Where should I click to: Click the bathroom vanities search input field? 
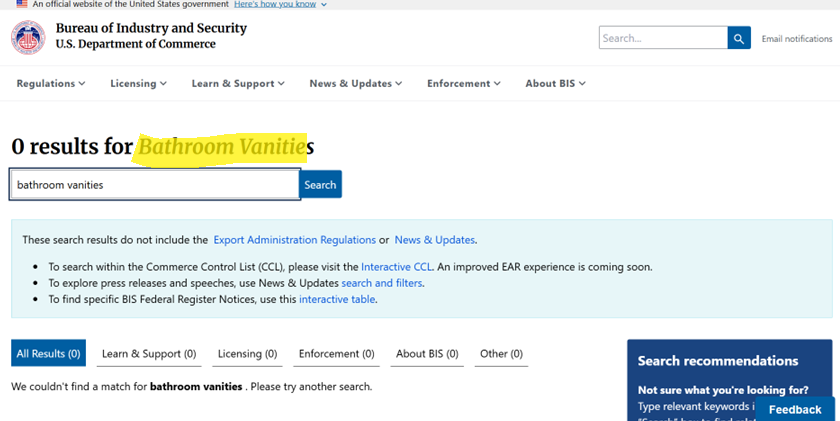click(x=155, y=185)
